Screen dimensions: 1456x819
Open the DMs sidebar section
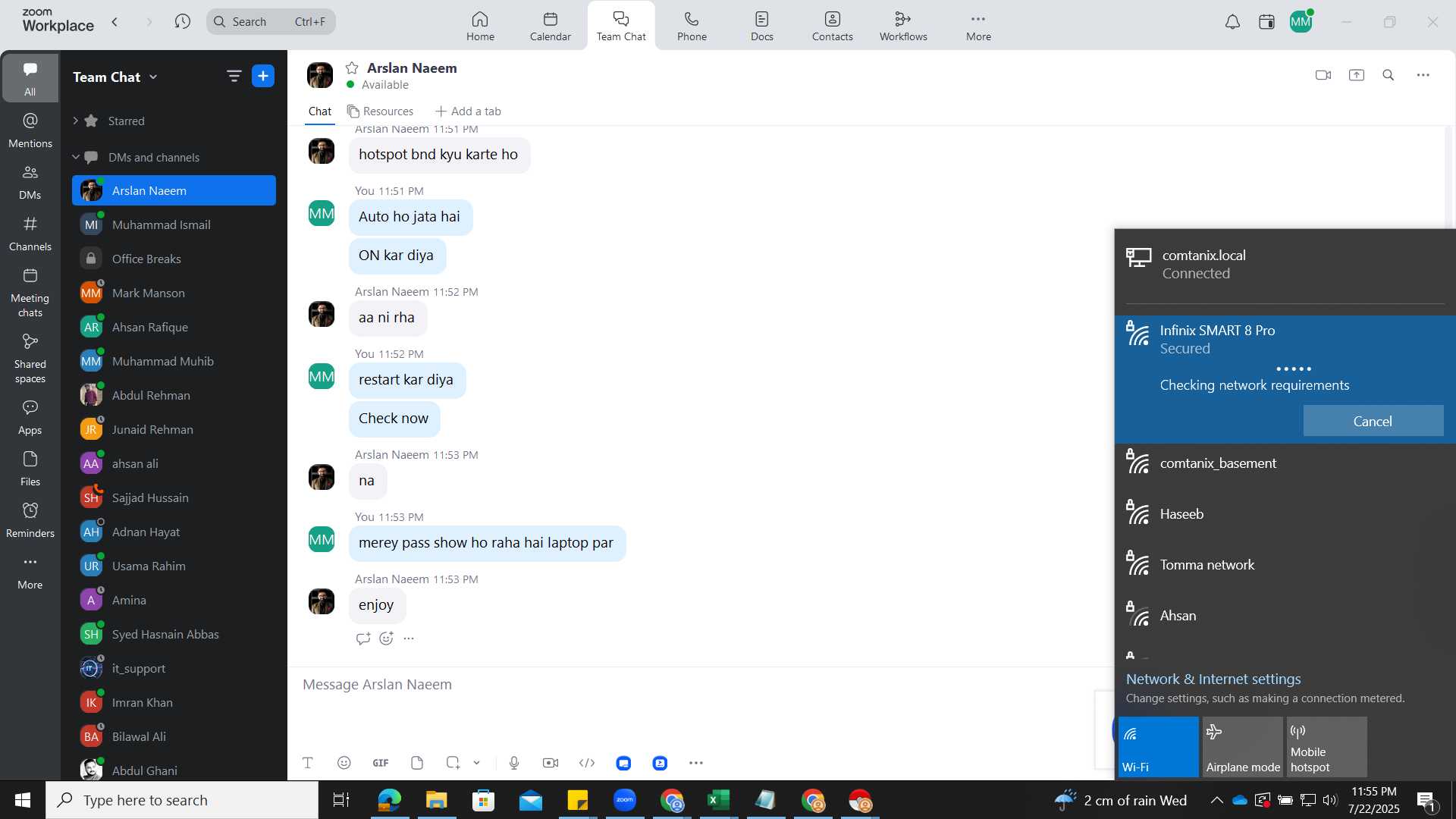pyautogui.click(x=30, y=182)
